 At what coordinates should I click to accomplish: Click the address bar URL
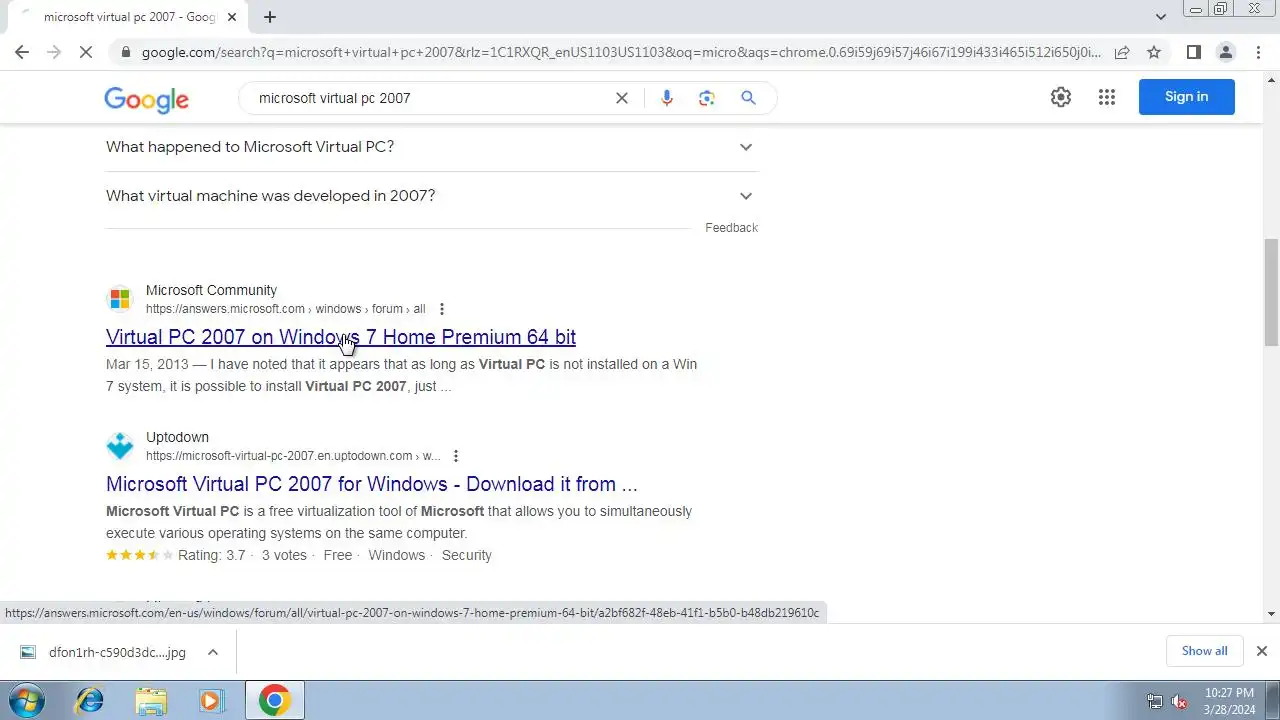click(620, 52)
